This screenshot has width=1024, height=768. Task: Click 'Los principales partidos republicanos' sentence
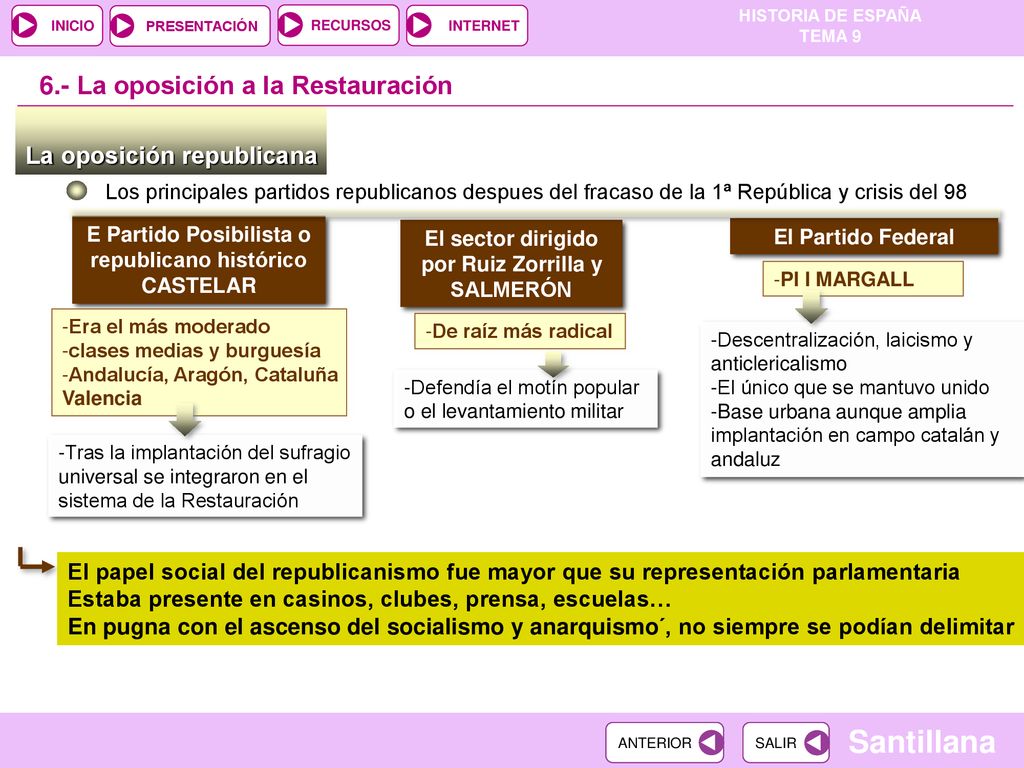(x=536, y=192)
